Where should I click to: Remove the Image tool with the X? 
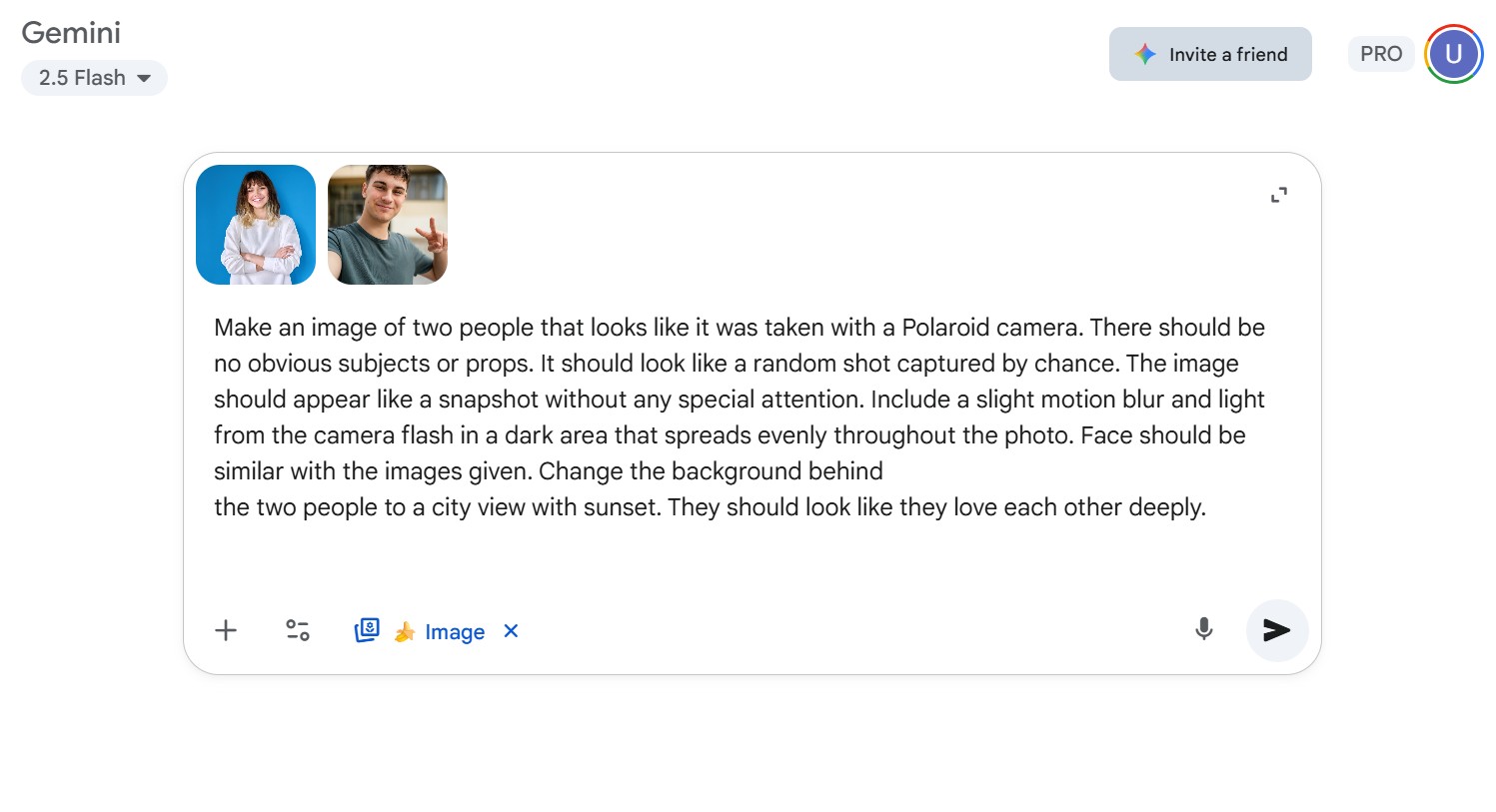click(511, 631)
